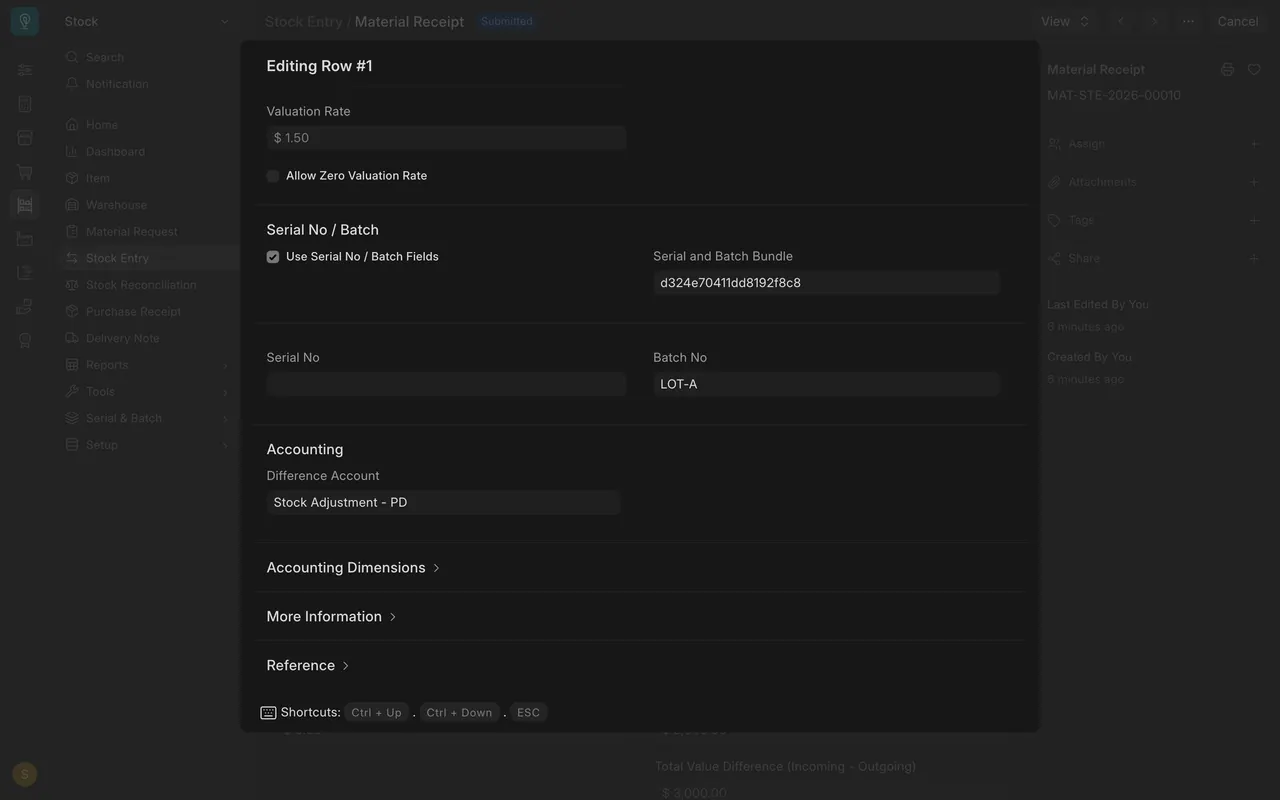Viewport: 1280px width, 800px height.
Task: Open the Difference Account field
Action: click(443, 502)
